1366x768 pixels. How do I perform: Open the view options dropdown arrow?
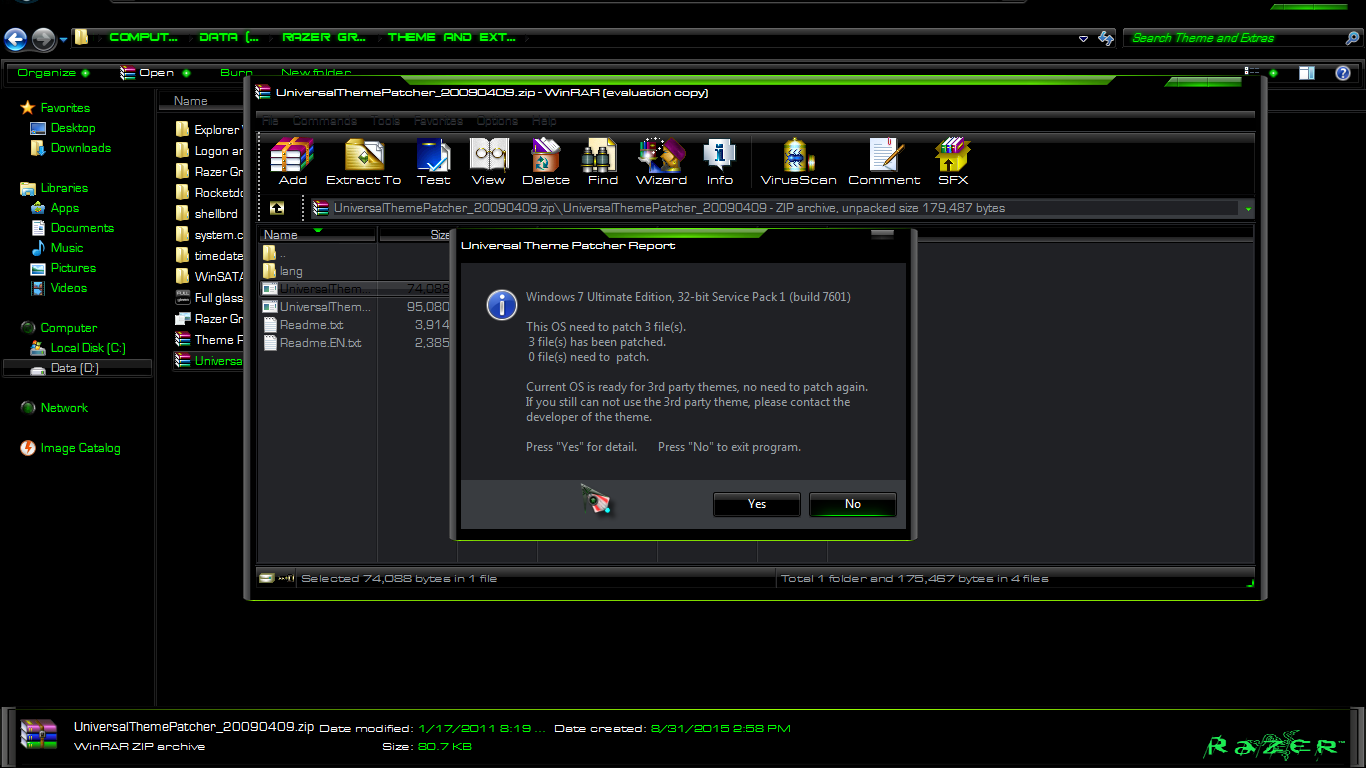[1273, 73]
